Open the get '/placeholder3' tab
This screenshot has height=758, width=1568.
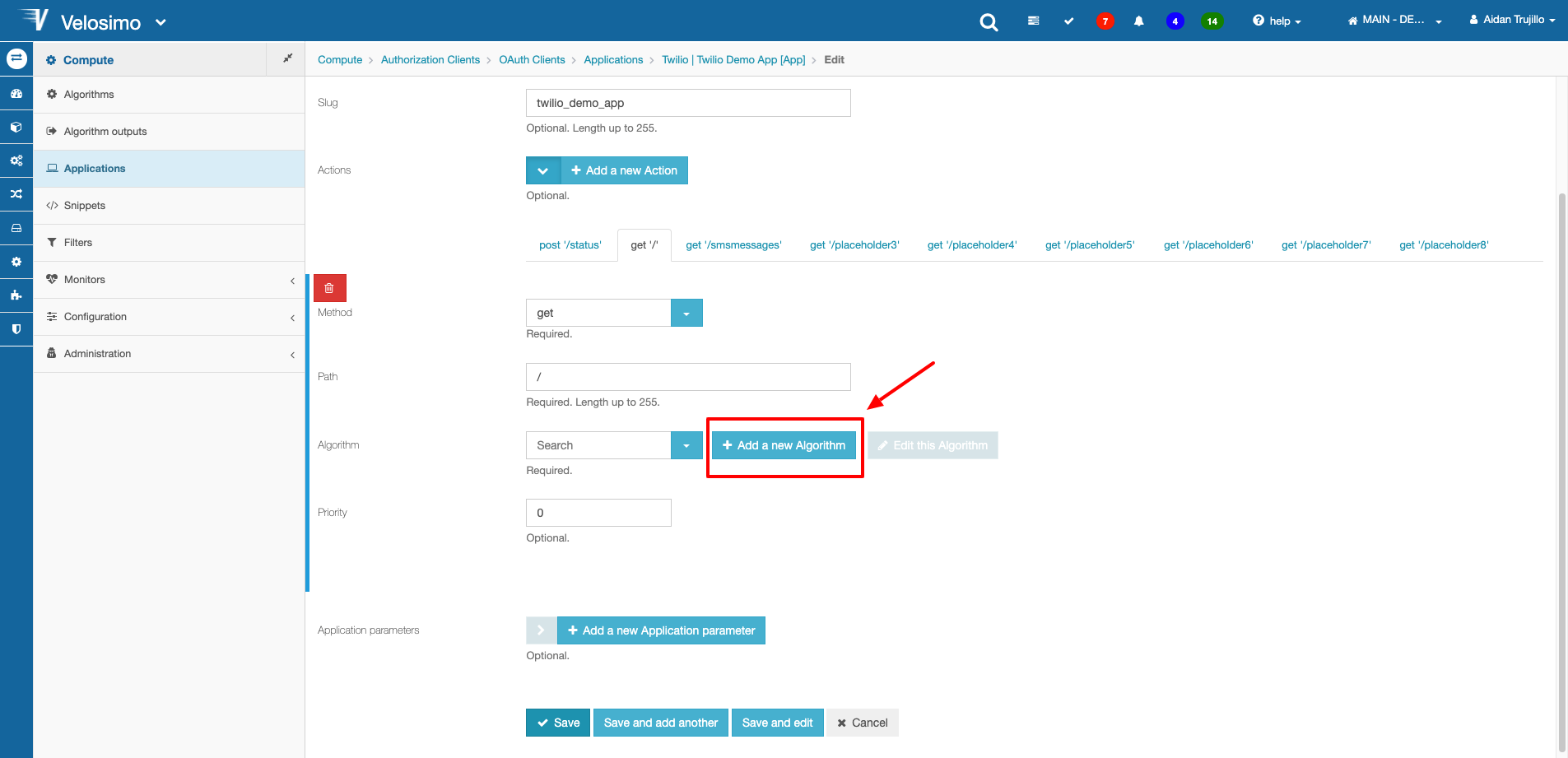click(x=854, y=245)
